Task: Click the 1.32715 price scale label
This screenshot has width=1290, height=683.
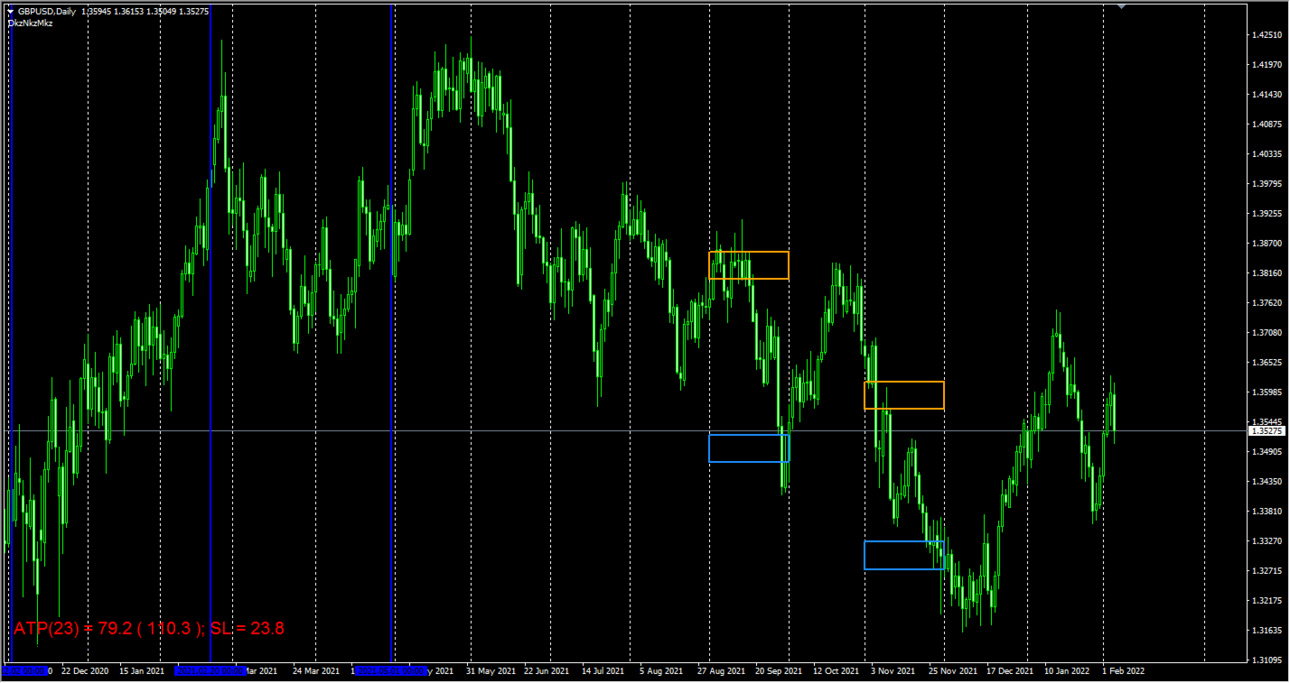Action: (1267, 571)
